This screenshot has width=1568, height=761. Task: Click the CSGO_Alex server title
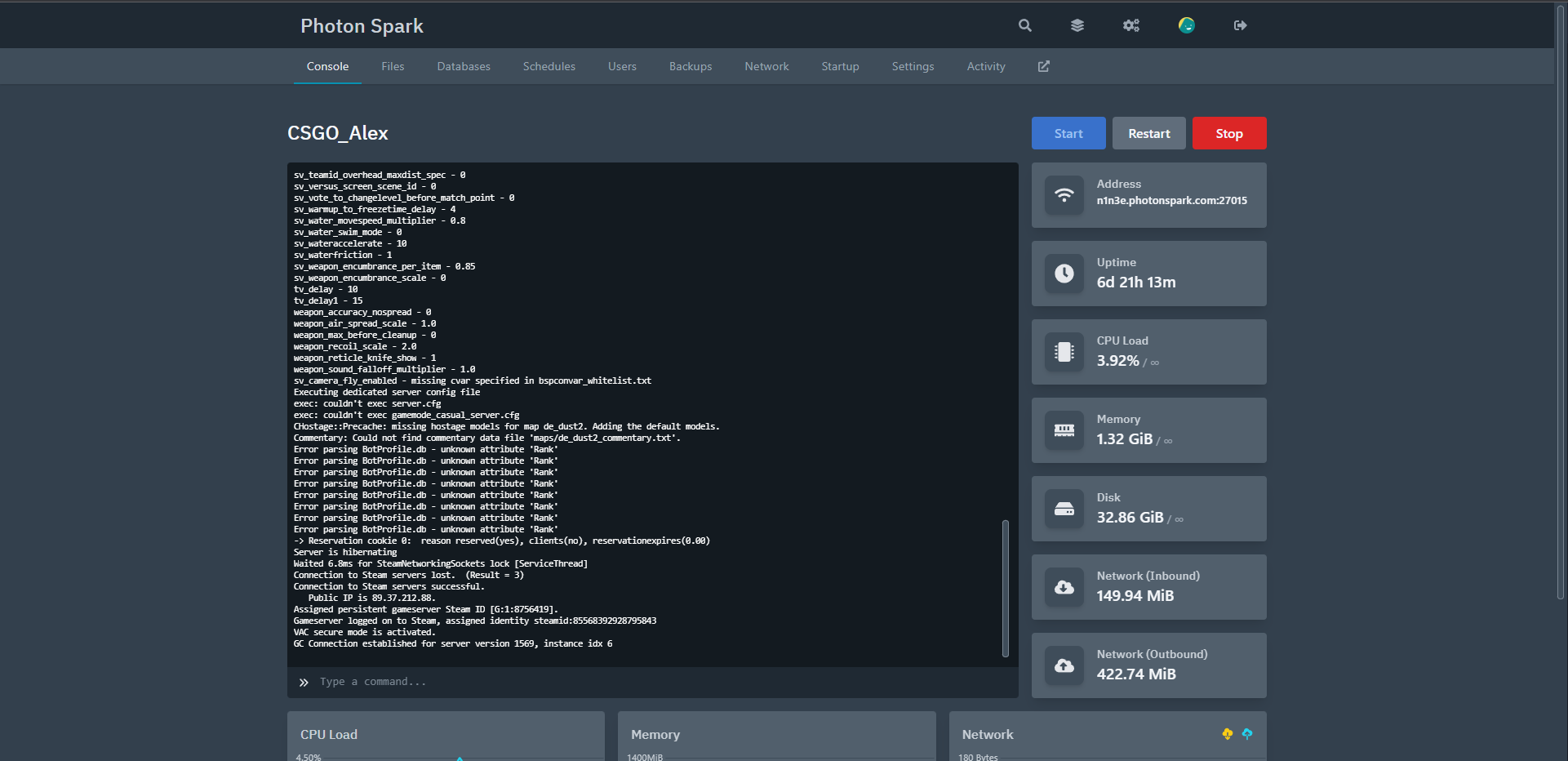click(338, 133)
